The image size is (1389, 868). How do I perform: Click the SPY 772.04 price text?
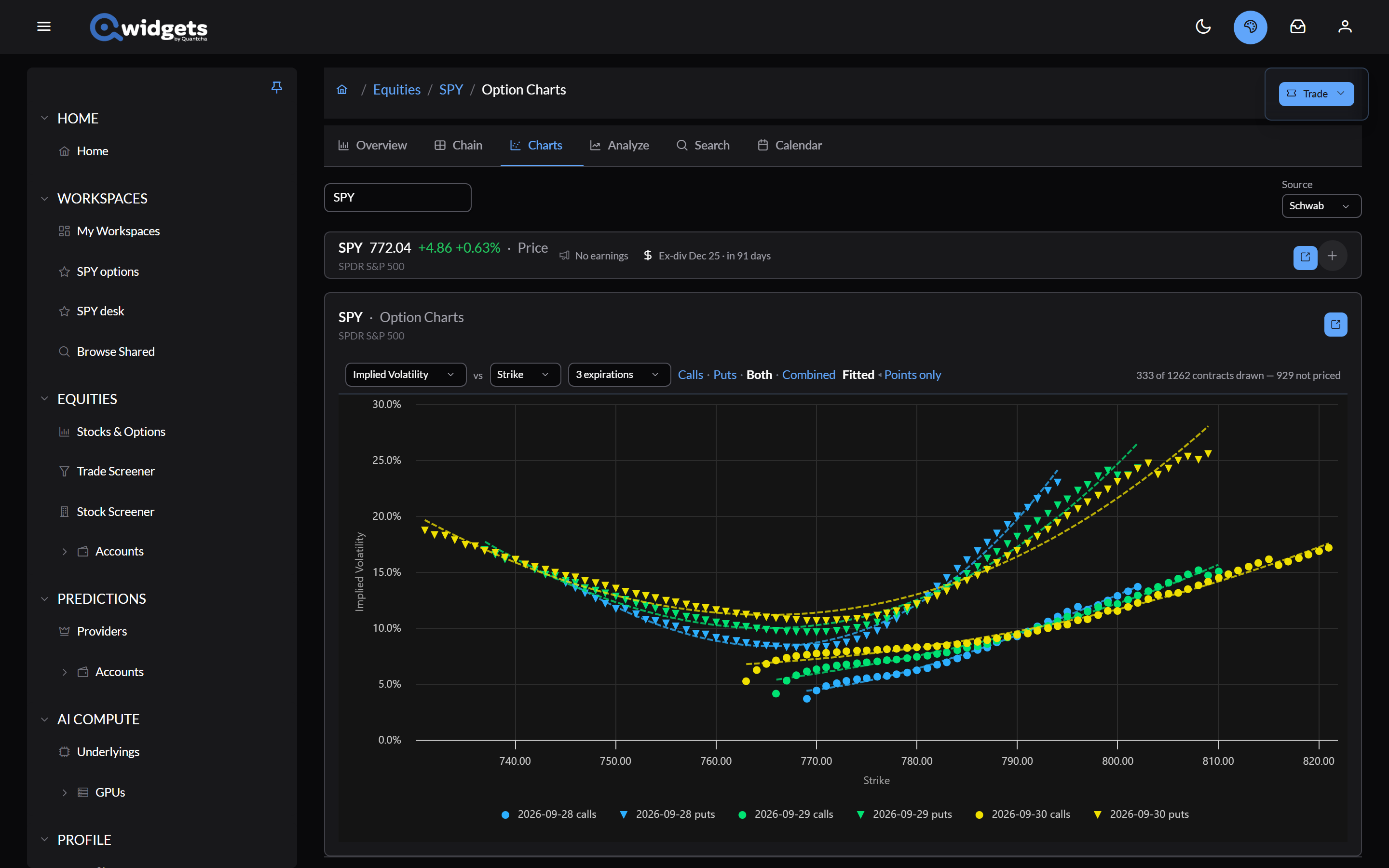click(374, 248)
